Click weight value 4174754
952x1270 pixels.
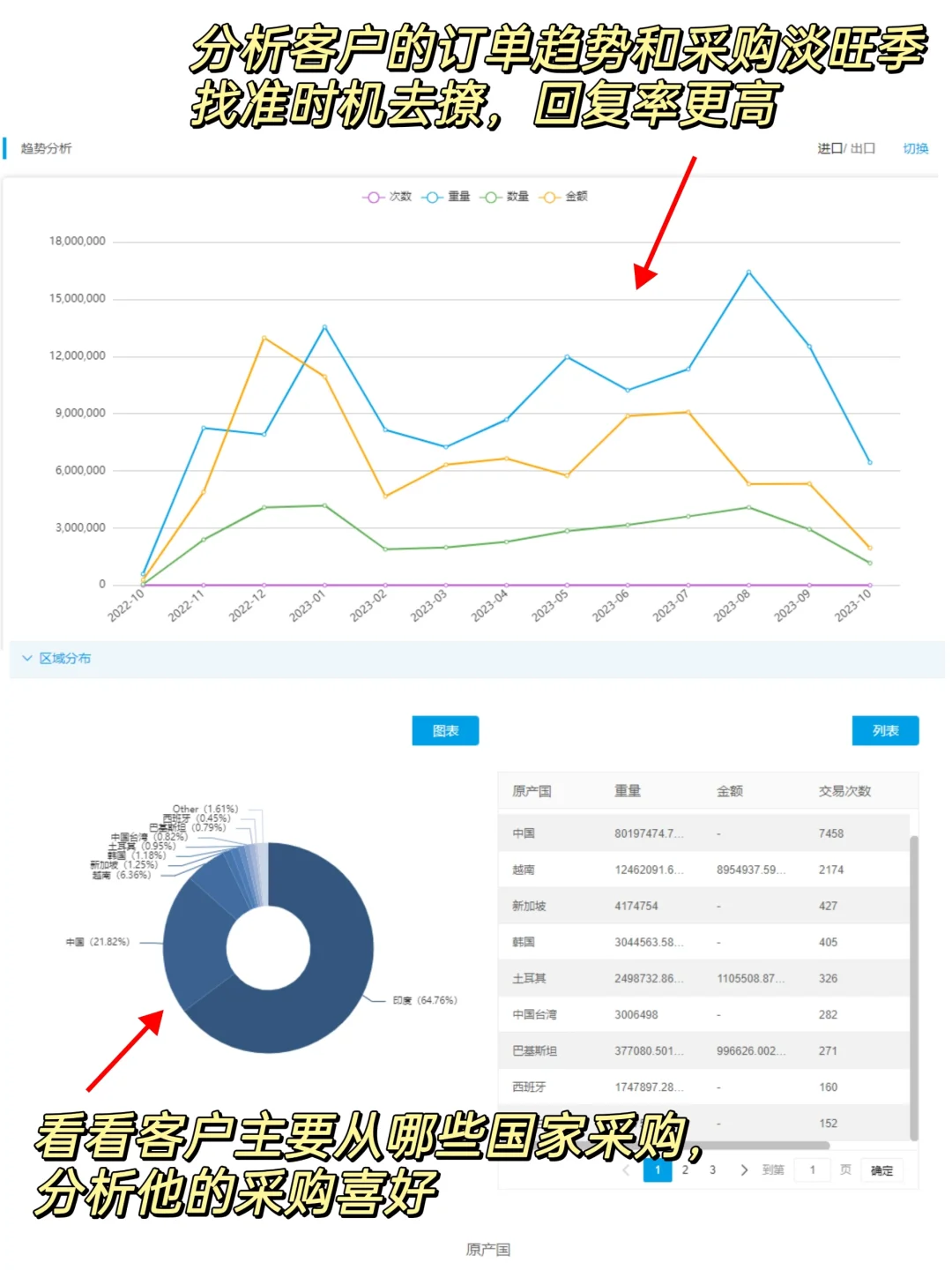pos(636,906)
